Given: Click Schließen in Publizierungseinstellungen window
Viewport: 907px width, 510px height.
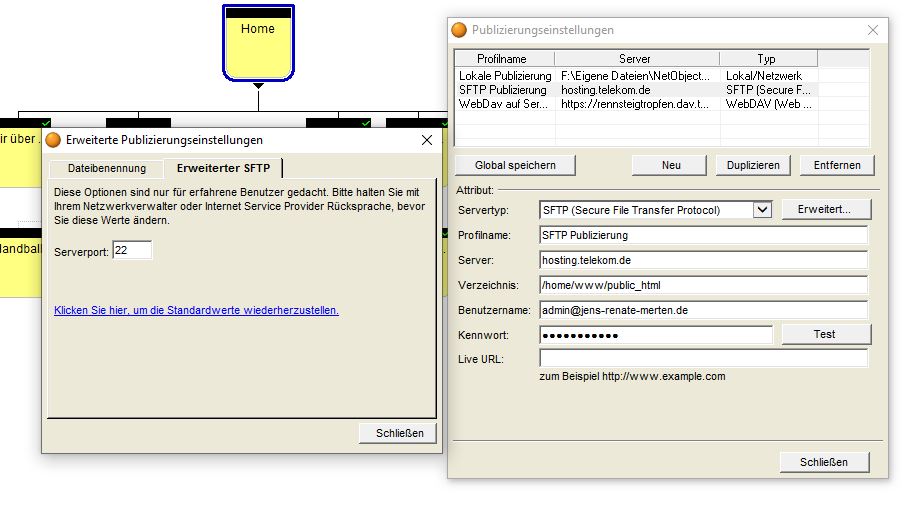Looking at the screenshot, I should click(824, 462).
